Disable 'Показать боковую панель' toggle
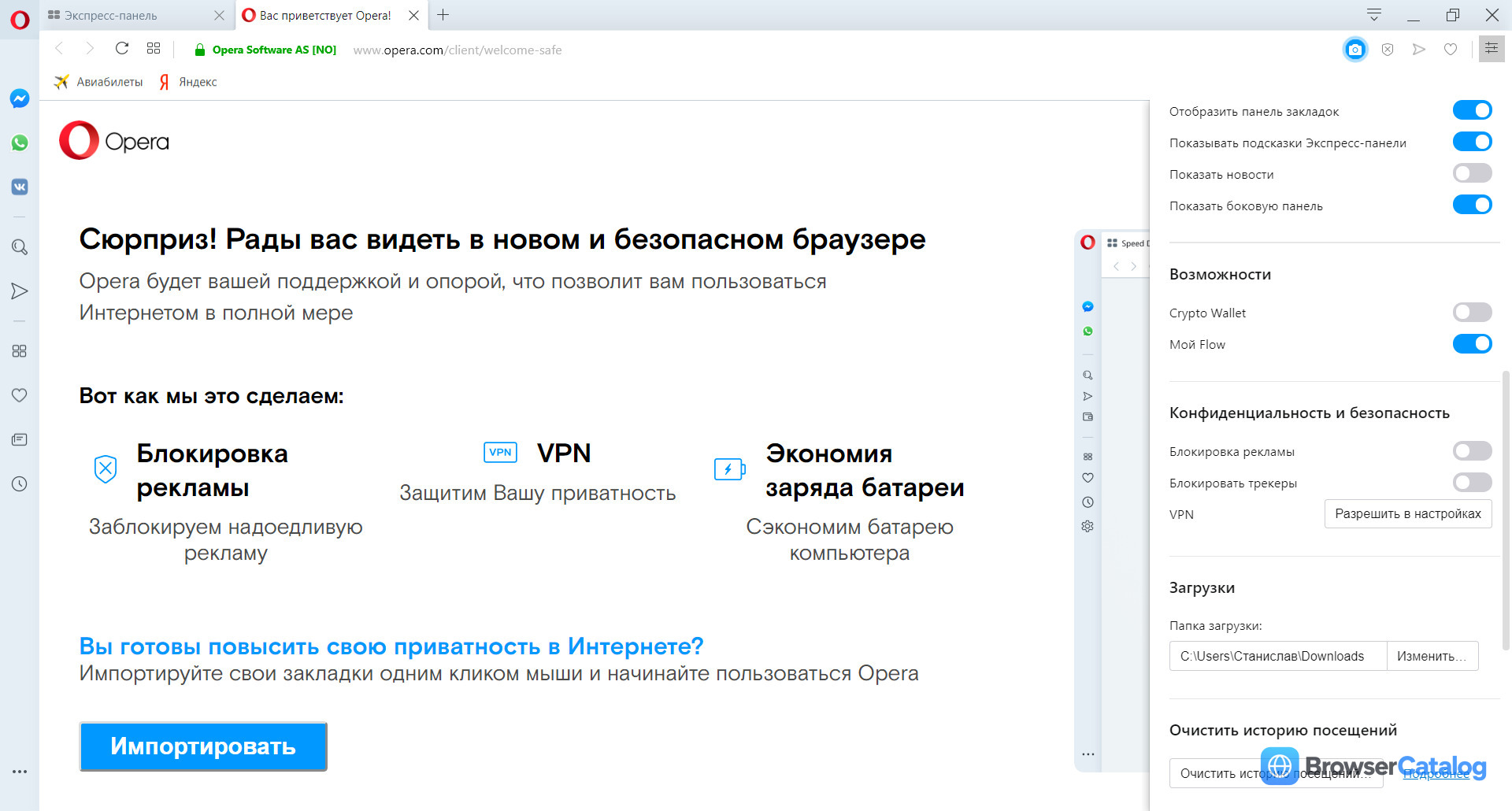Screen dimensions: 1512x811 pyautogui.click(x=1472, y=205)
